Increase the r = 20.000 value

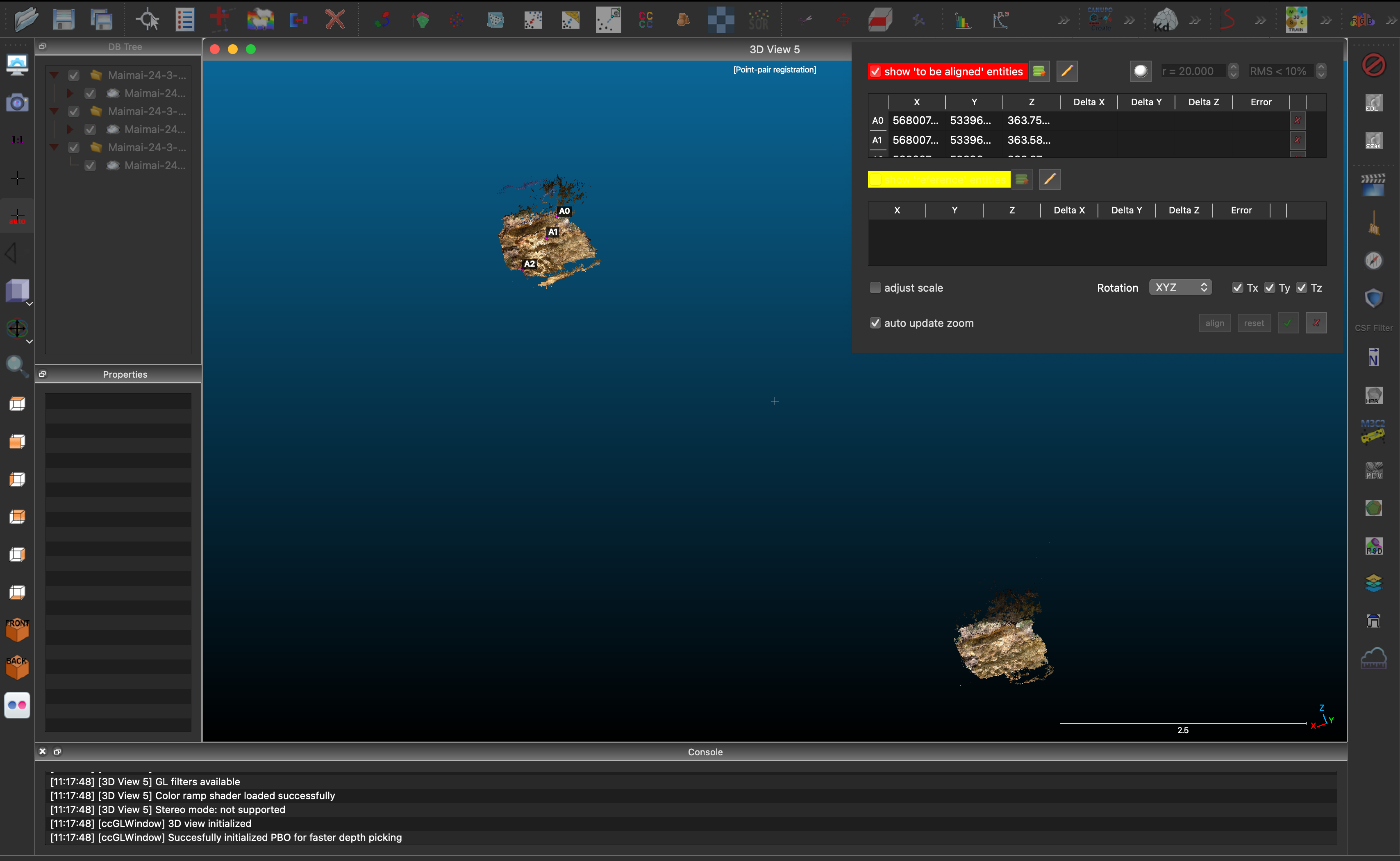tap(1233, 67)
